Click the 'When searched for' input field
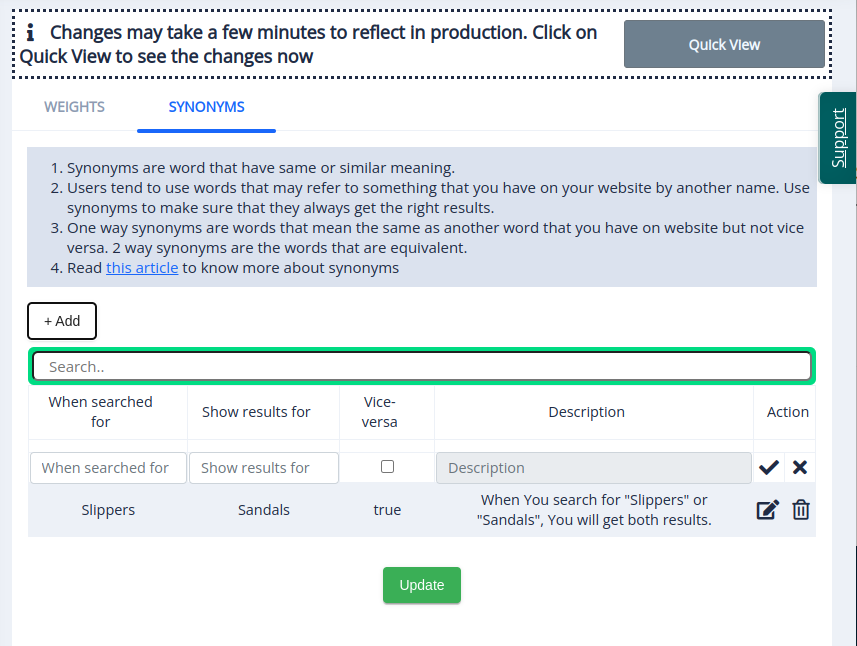857x646 pixels. [108, 468]
